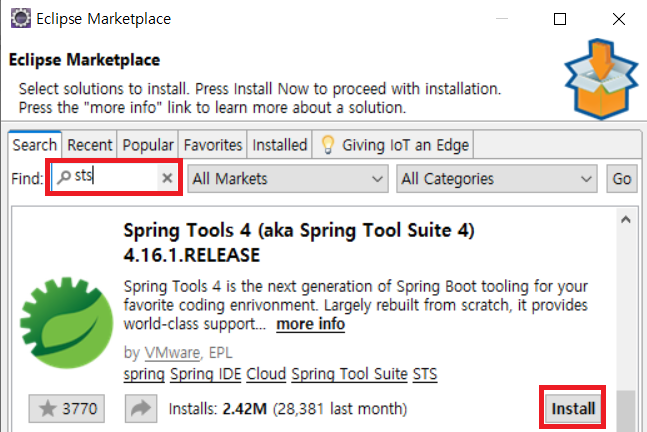Click the Cloud tag link
647x432 pixels.
(266, 374)
